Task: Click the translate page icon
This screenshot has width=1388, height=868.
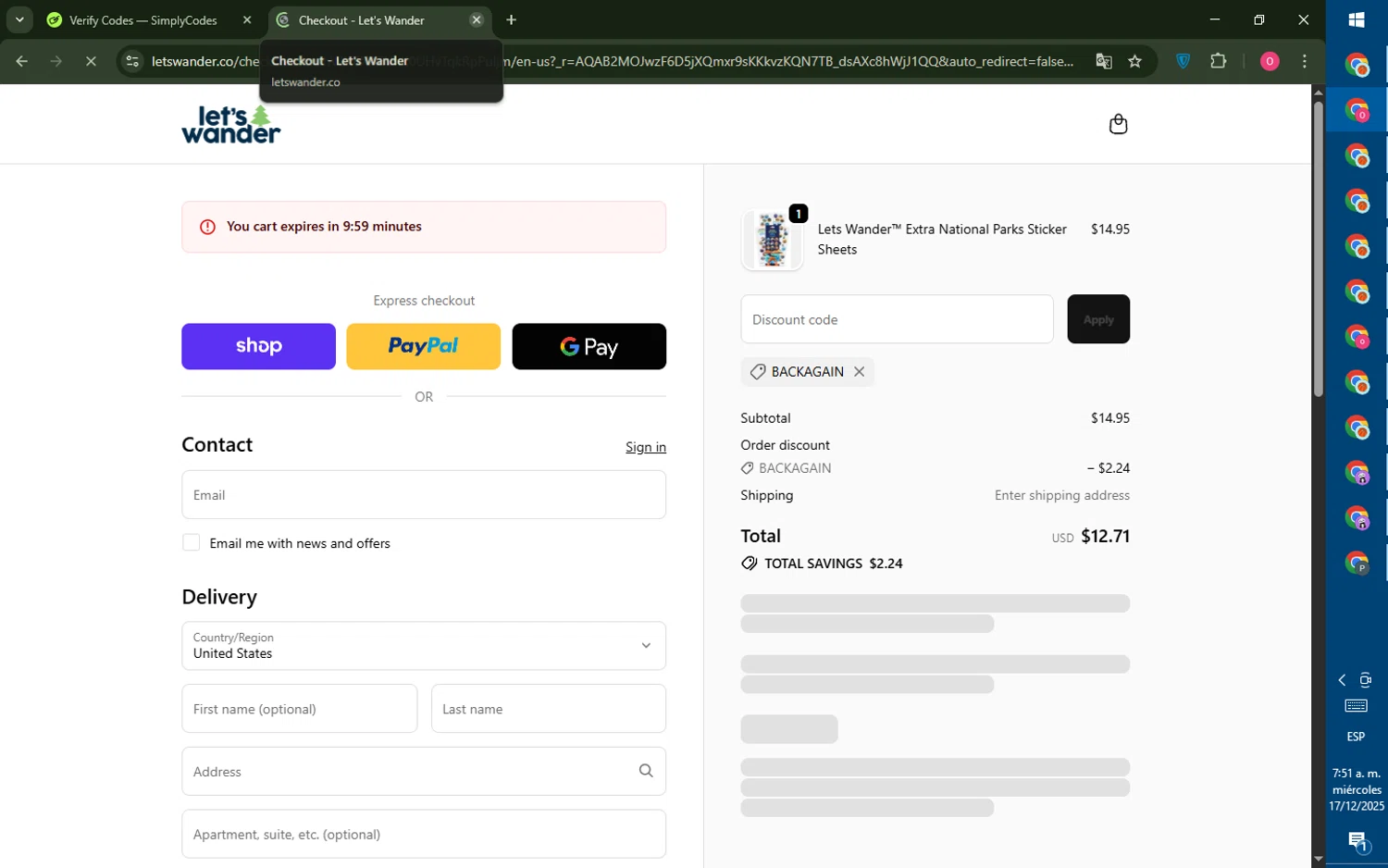Action: (1103, 61)
